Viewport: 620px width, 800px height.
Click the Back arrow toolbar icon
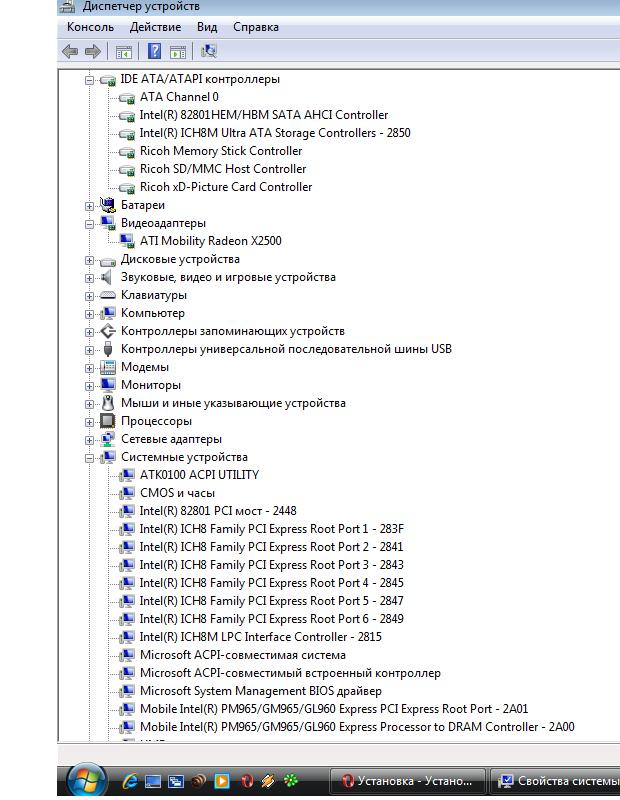(x=70, y=51)
